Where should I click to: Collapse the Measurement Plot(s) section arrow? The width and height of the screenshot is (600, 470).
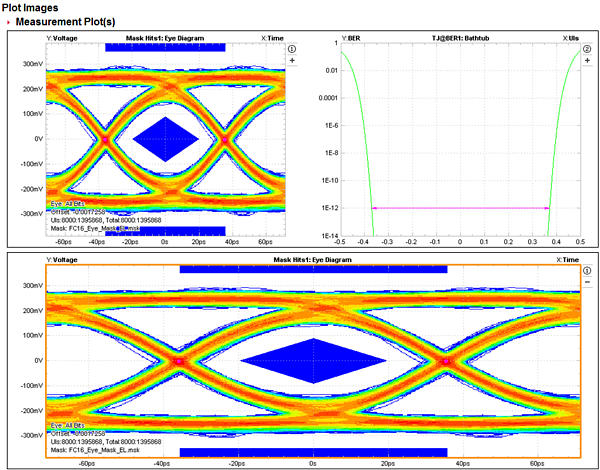(x=10, y=22)
